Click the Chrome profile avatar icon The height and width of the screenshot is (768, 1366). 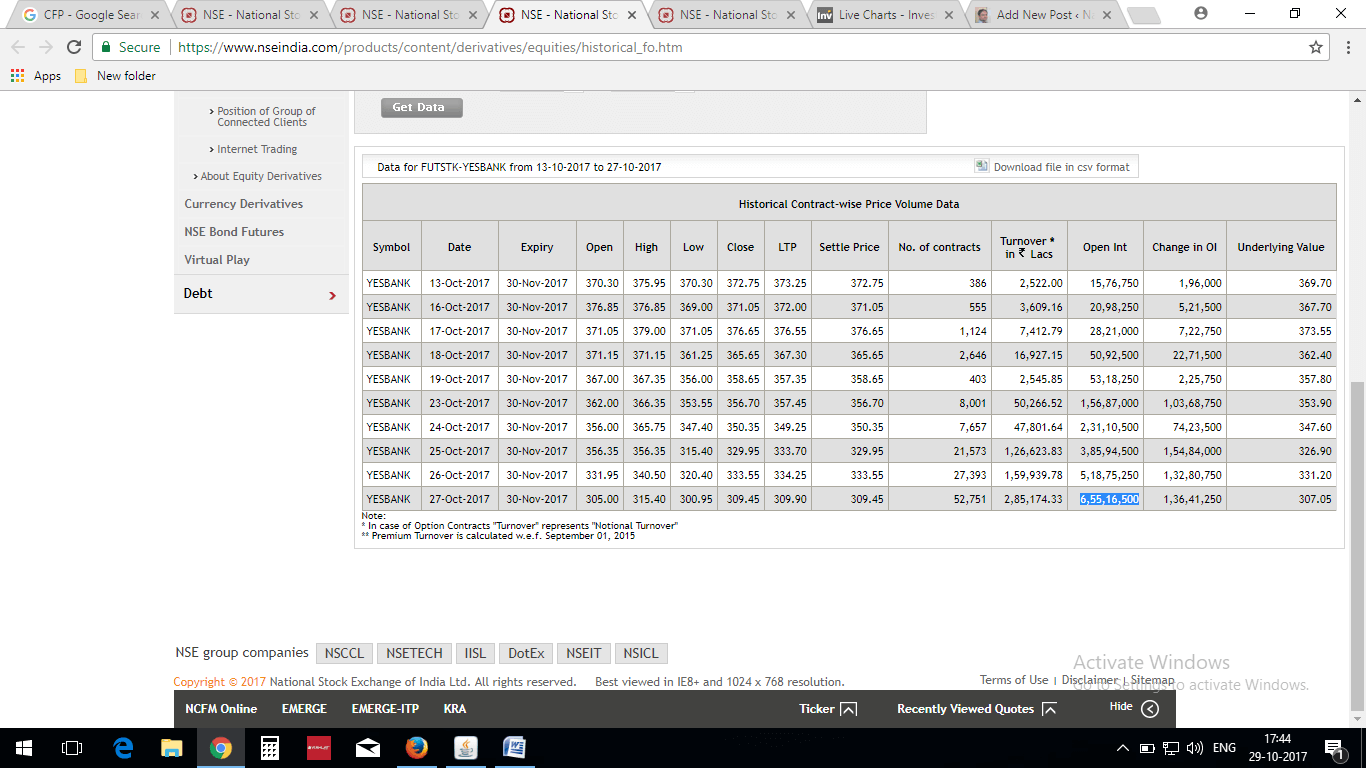1201,14
